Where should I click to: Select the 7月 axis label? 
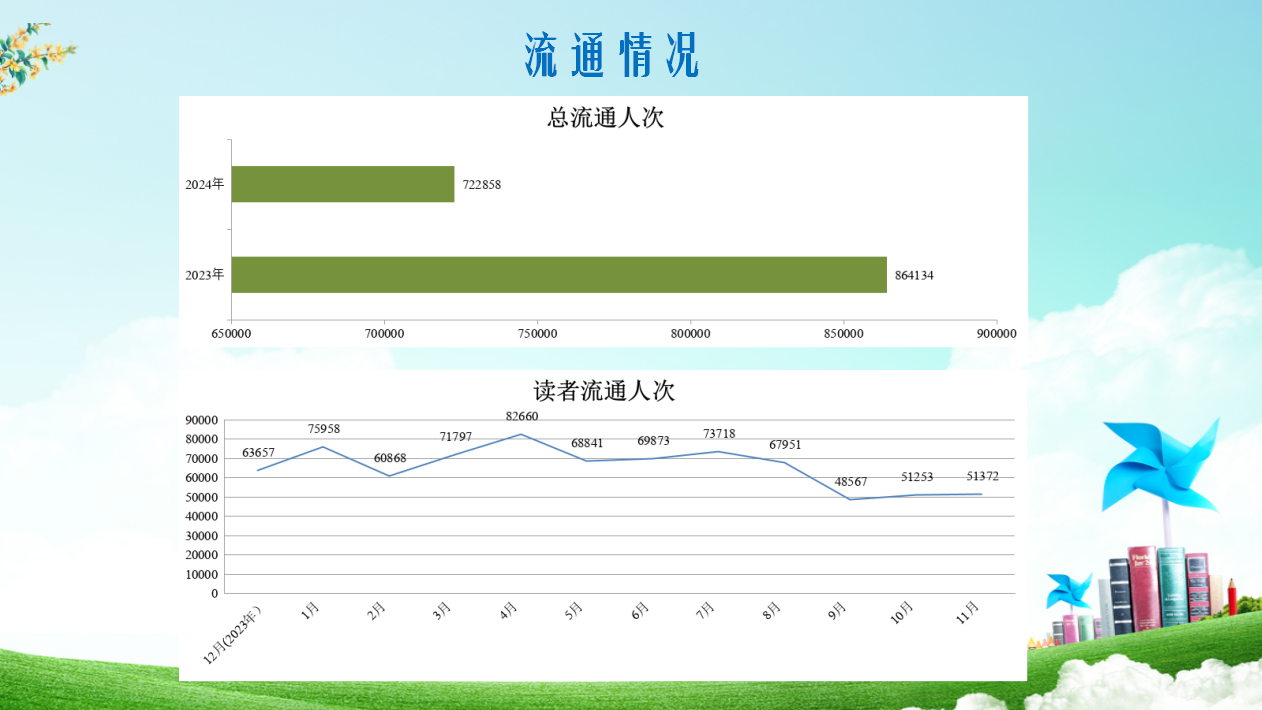(x=706, y=610)
